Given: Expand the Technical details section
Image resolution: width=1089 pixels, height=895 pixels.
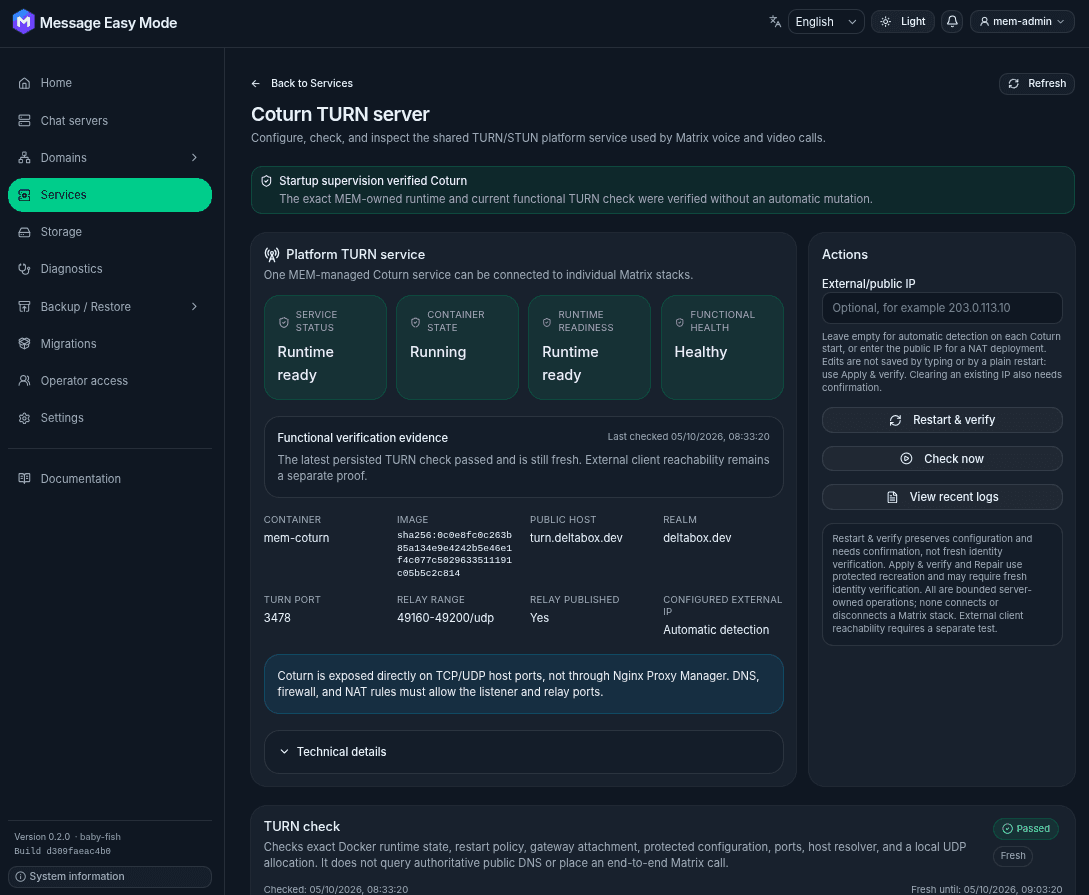Looking at the screenshot, I should 524,752.
